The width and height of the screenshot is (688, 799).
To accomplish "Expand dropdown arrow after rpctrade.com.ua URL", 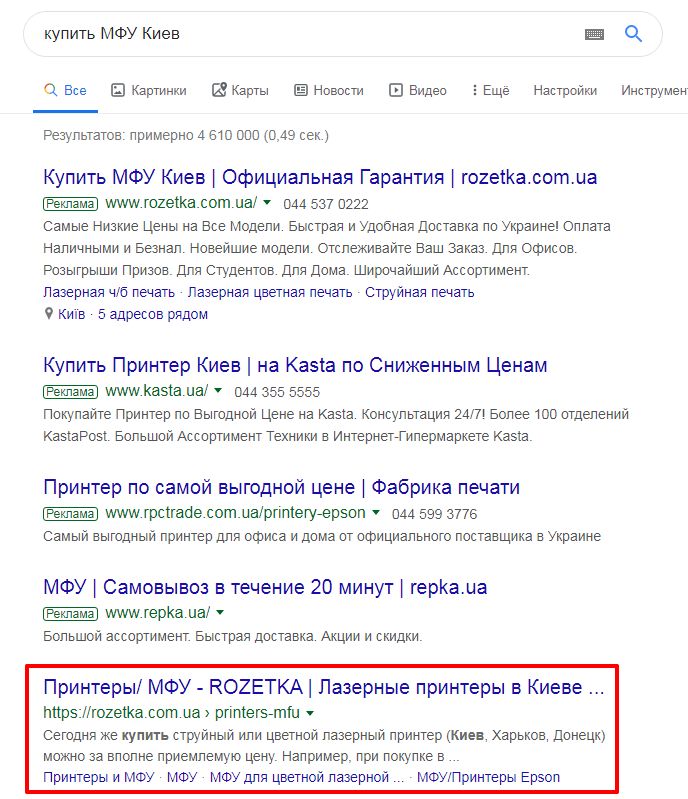I will point(376,513).
